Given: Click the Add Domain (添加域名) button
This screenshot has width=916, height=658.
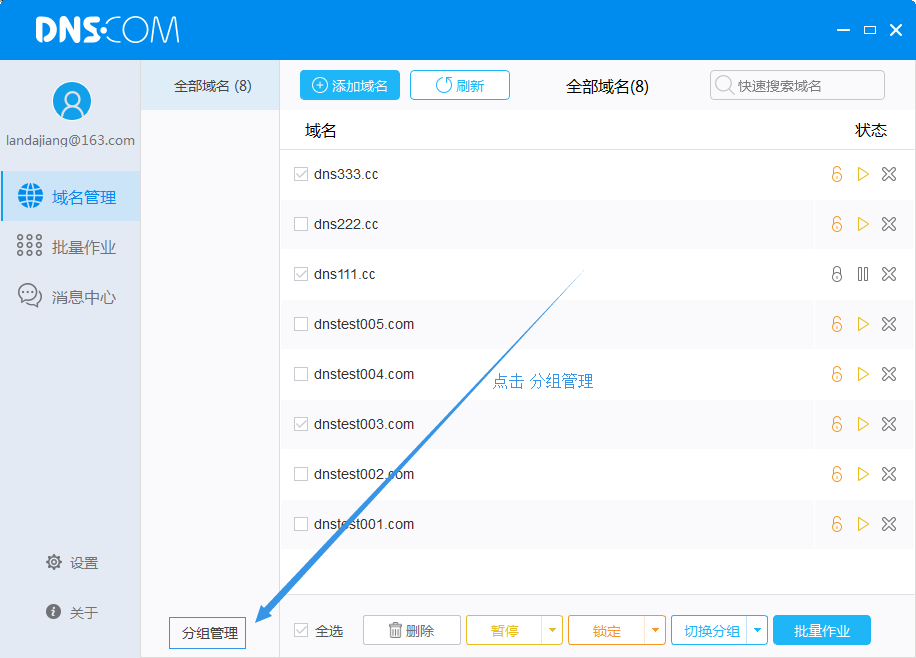Looking at the screenshot, I should point(350,86).
